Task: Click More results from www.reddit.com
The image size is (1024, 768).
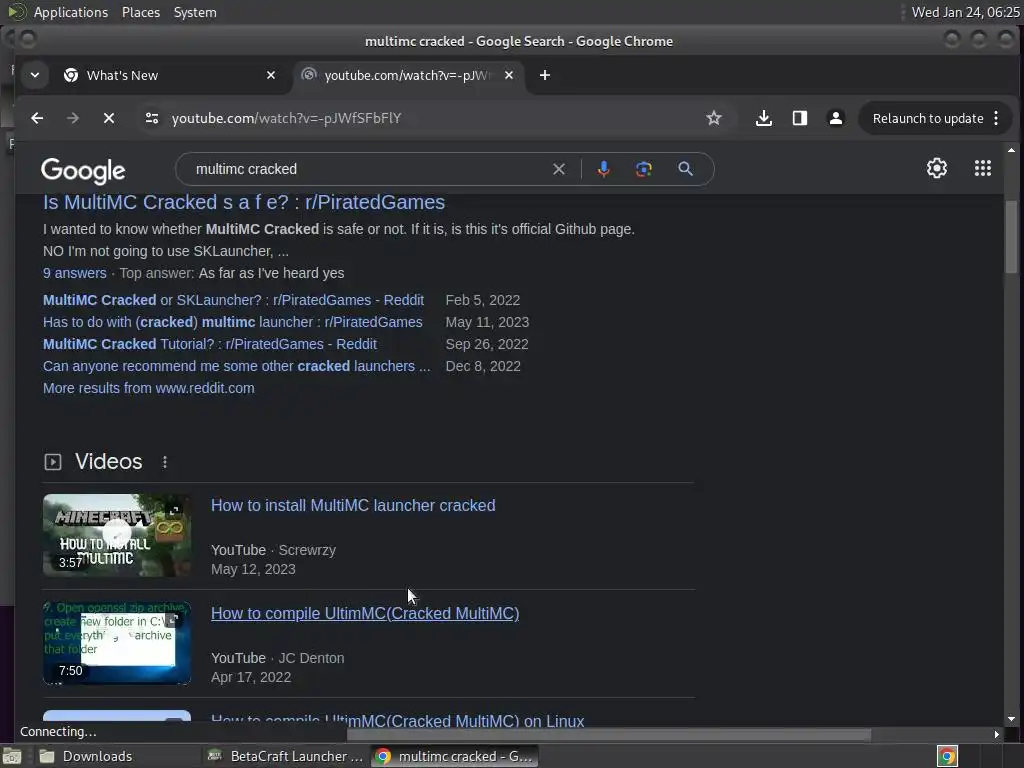Action: pyautogui.click(x=149, y=388)
